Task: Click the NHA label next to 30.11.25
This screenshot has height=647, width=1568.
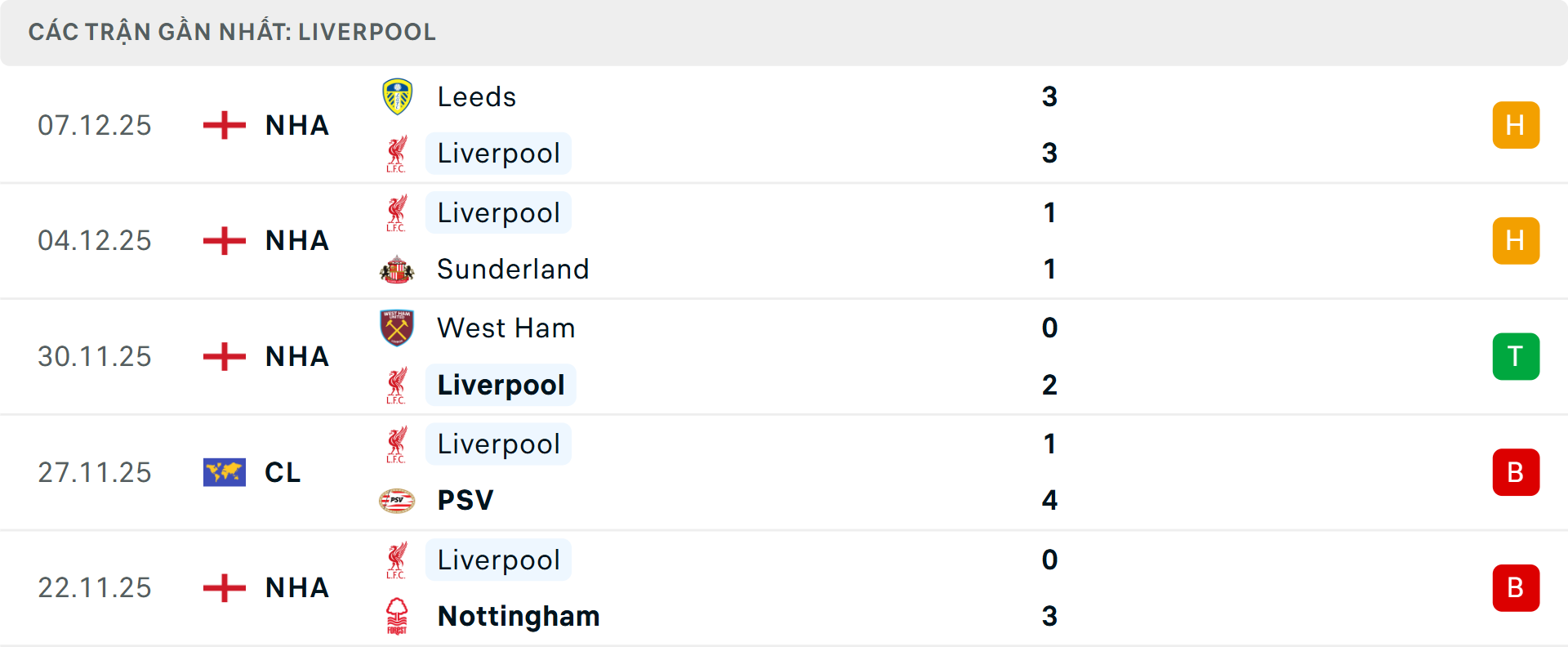Action: [296, 356]
